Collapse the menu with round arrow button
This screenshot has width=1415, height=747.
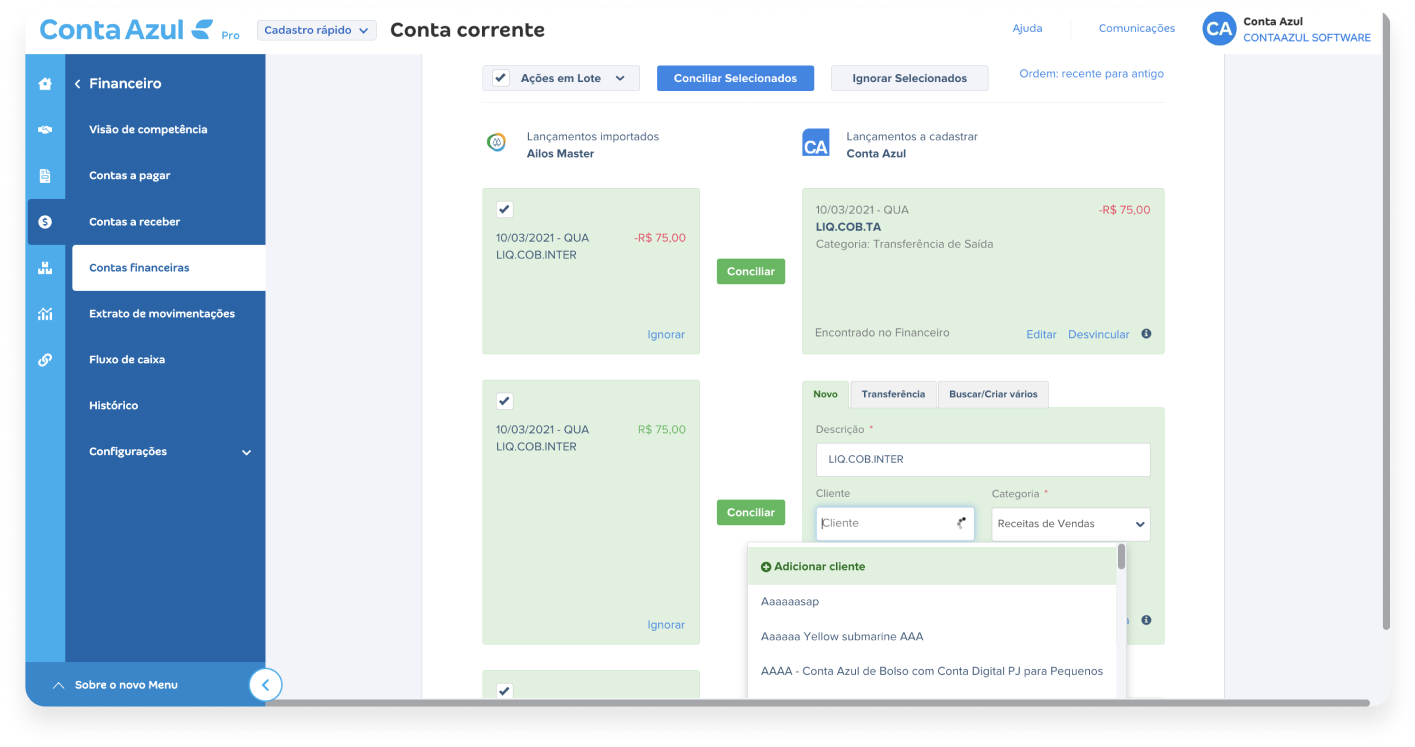(x=265, y=685)
